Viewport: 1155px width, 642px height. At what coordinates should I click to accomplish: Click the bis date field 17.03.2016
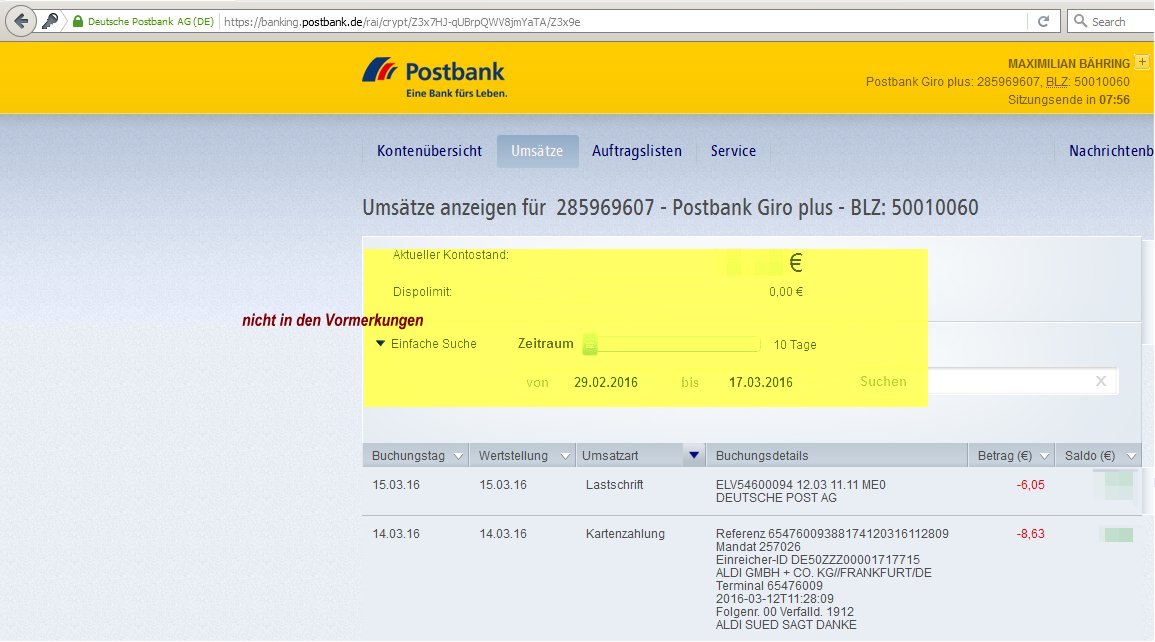coord(761,382)
